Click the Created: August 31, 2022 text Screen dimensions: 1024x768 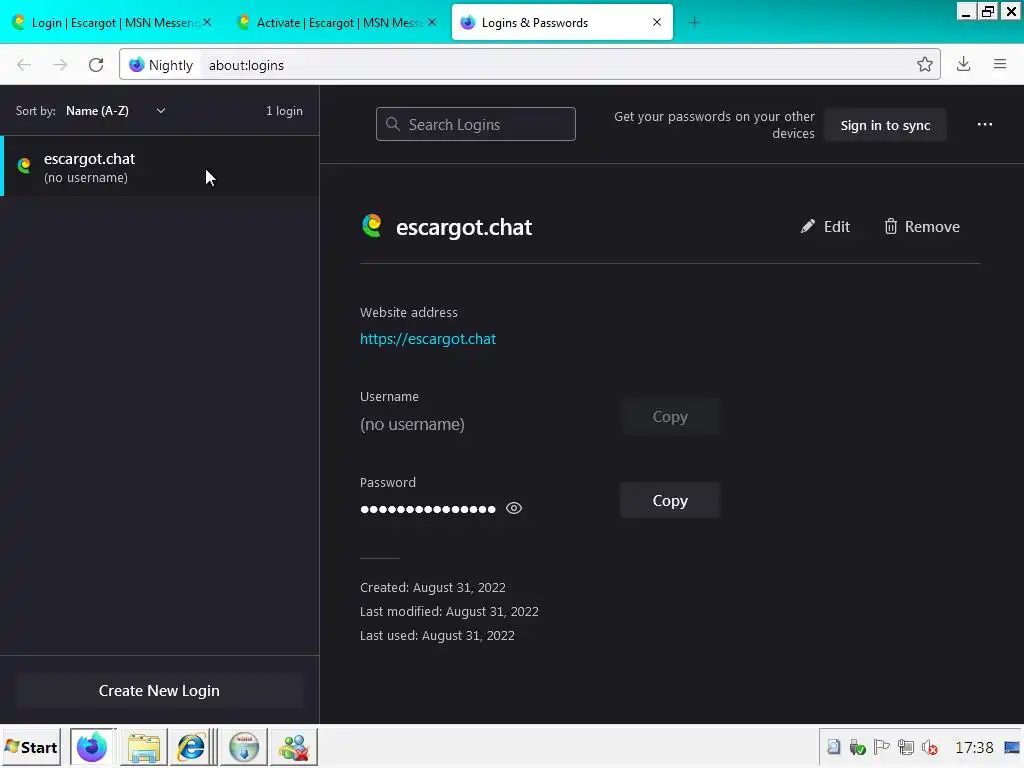[433, 588]
